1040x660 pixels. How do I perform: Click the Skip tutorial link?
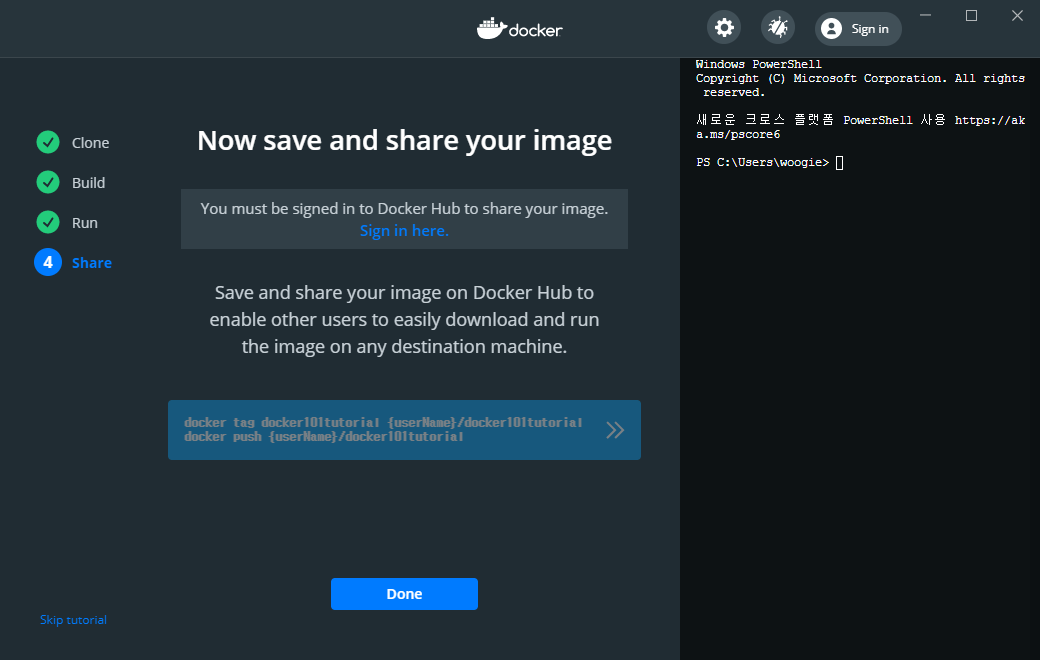[x=73, y=620]
